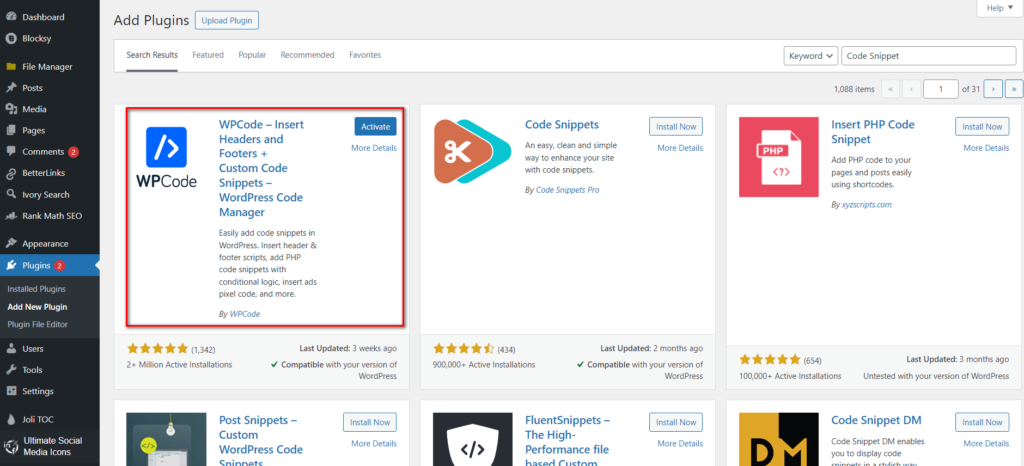The image size is (1024, 466).
Task: Click the search plugins field containing Code Snippet
Action: [929, 56]
